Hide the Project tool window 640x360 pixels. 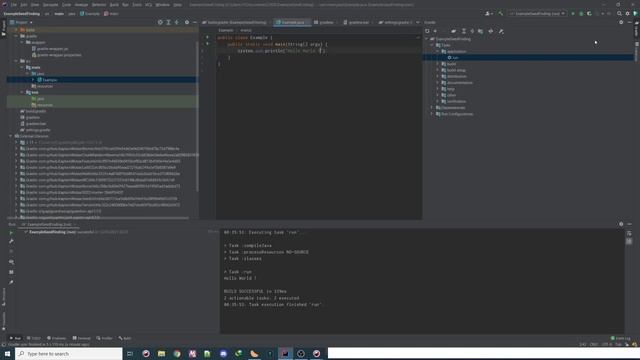click(x=195, y=22)
